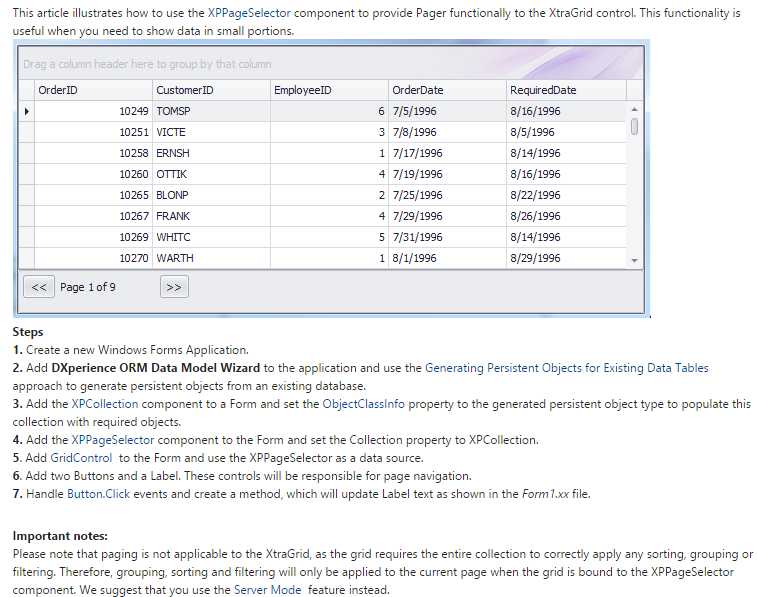Click the grid scrollbar down arrow
This screenshot has height=597, width=757.
tap(634, 261)
